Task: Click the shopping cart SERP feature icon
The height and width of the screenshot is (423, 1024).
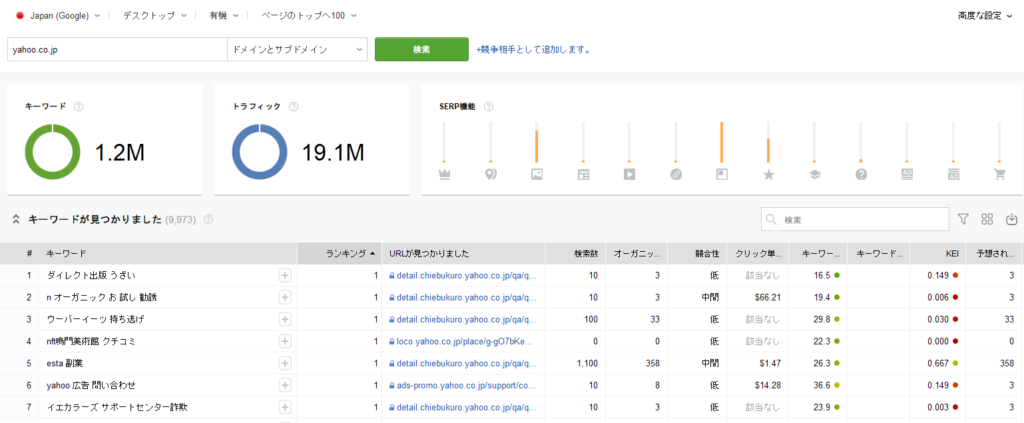Action: [x=999, y=174]
